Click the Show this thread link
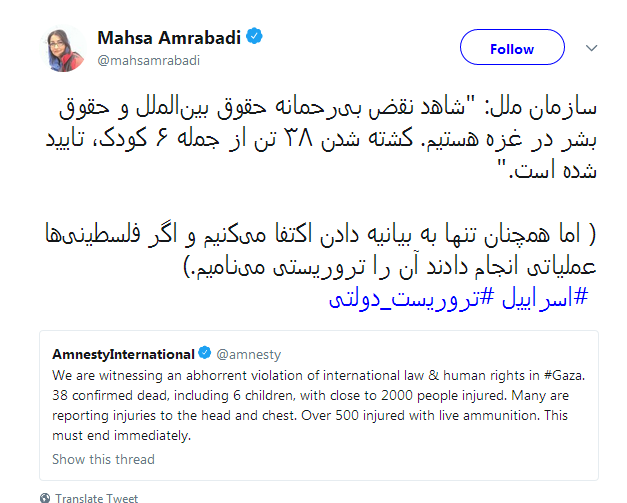The height and width of the screenshot is (503, 627). pos(103,460)
